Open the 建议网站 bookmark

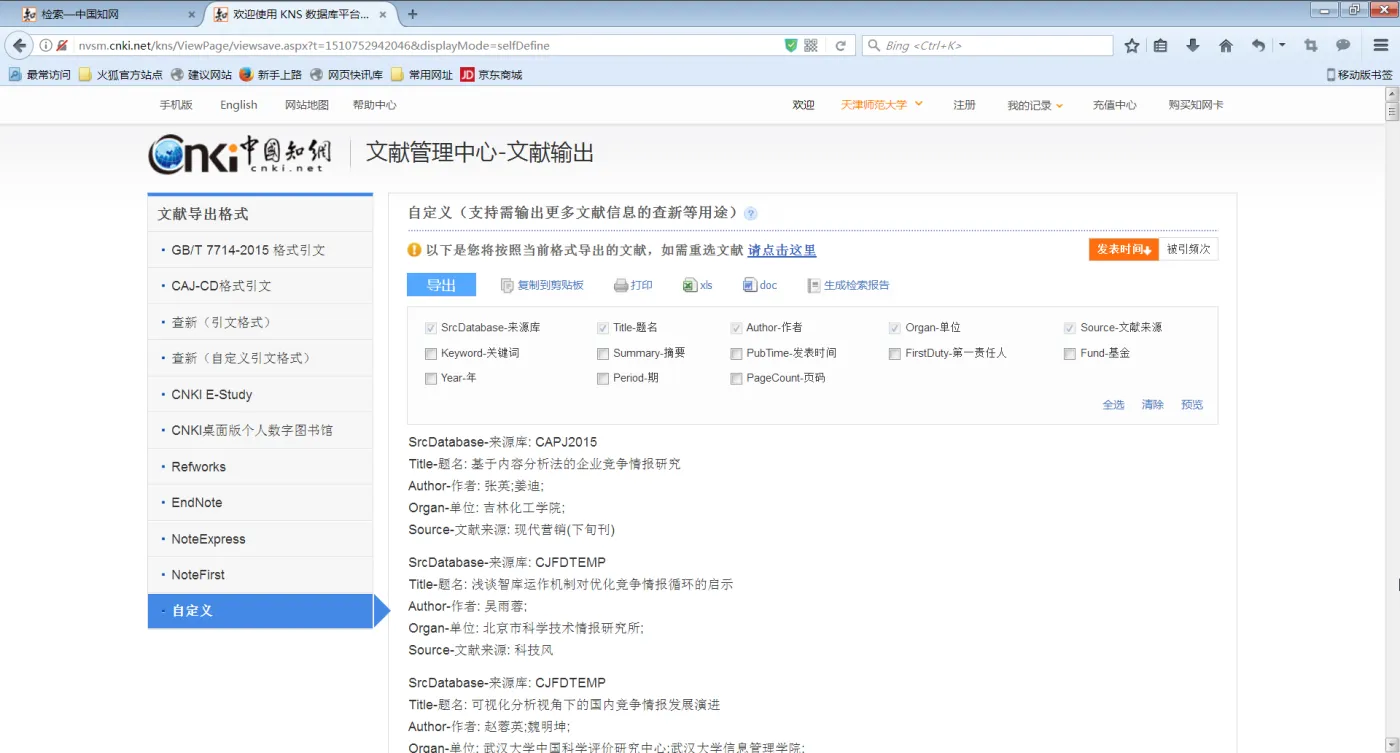point(201,74)
